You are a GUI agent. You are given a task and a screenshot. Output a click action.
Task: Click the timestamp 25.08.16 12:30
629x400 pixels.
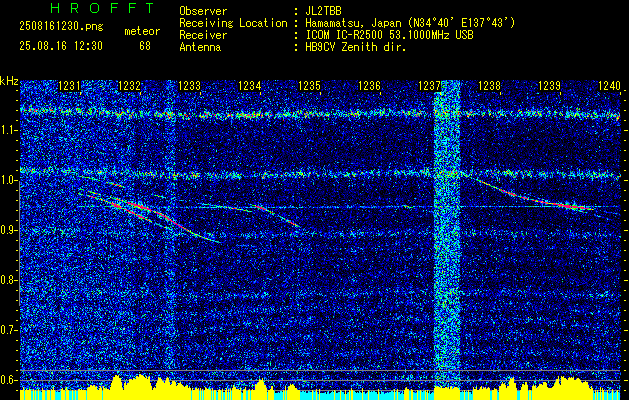[x=61, y=46]
